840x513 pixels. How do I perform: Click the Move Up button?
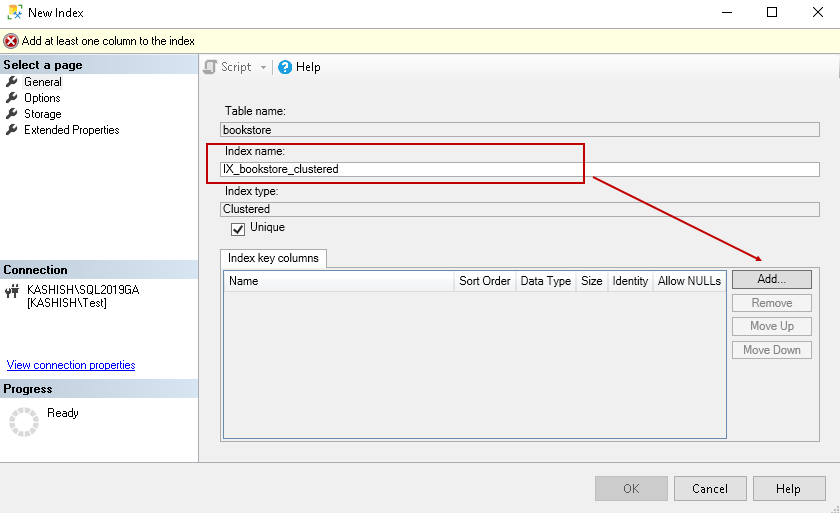click(x=771, y=326)
